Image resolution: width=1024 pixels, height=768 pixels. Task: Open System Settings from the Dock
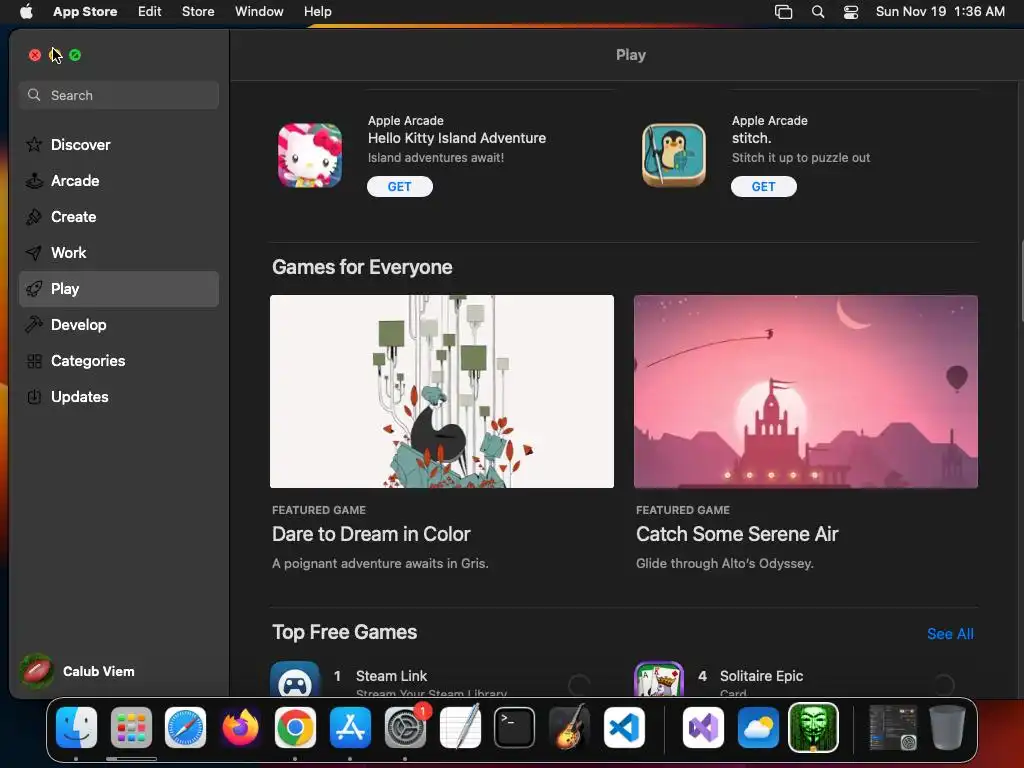405,728
